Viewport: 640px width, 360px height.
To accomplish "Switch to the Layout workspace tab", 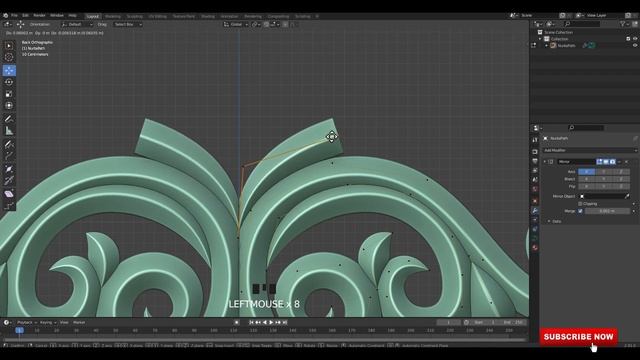I will [x=93, y=16].
